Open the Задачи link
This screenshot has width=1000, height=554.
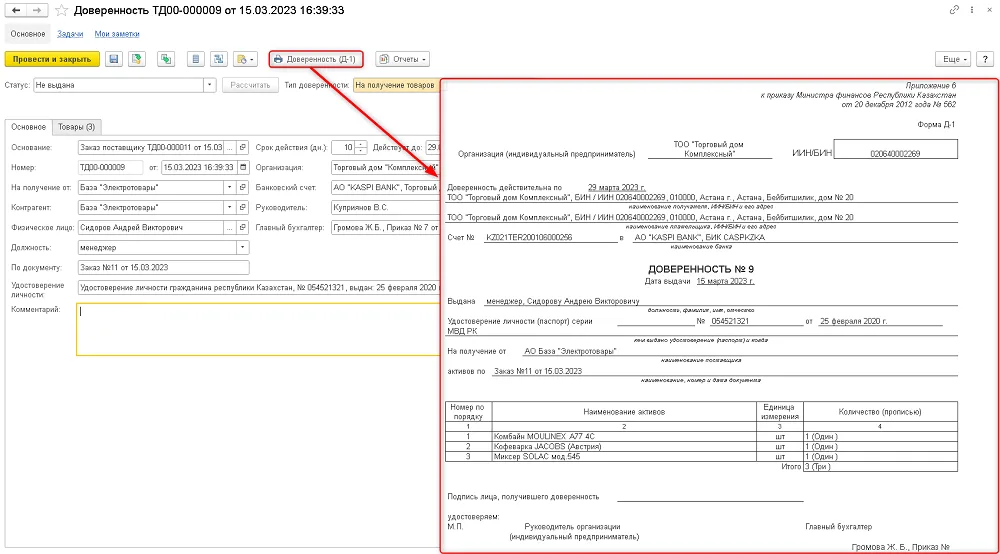pyautogui.click(x=70, y=34)
